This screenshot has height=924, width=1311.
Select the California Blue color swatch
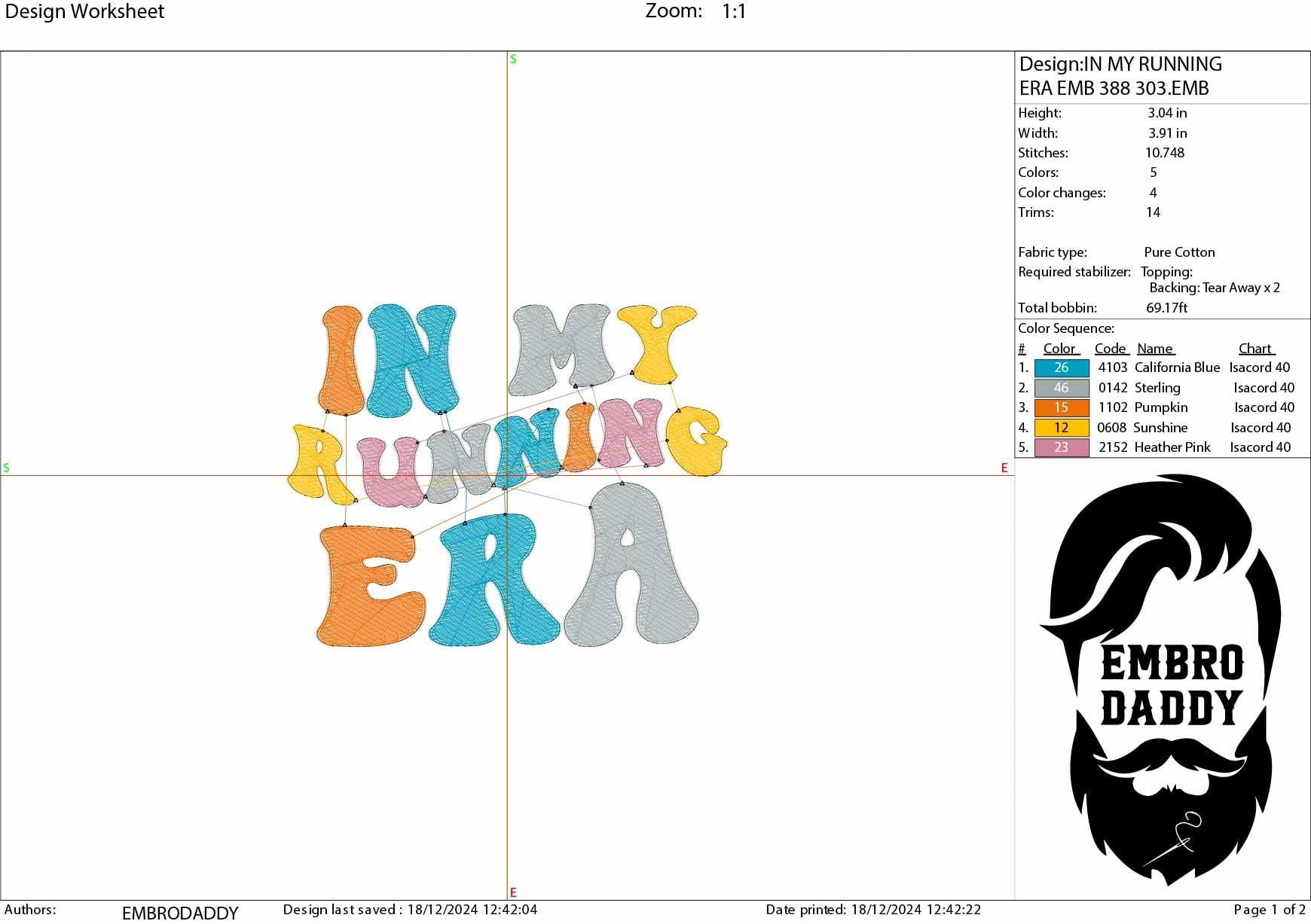pos(1061,367)
